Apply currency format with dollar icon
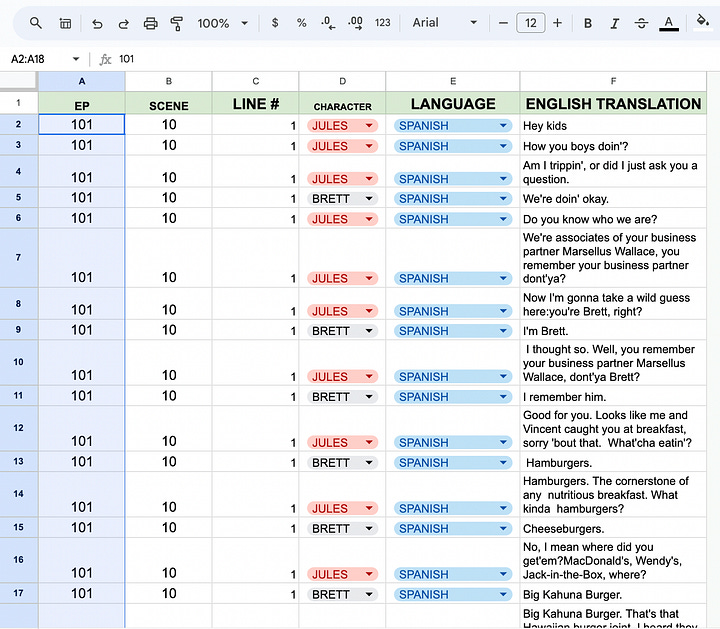This screenshot has height=629, width=720. 275,22
